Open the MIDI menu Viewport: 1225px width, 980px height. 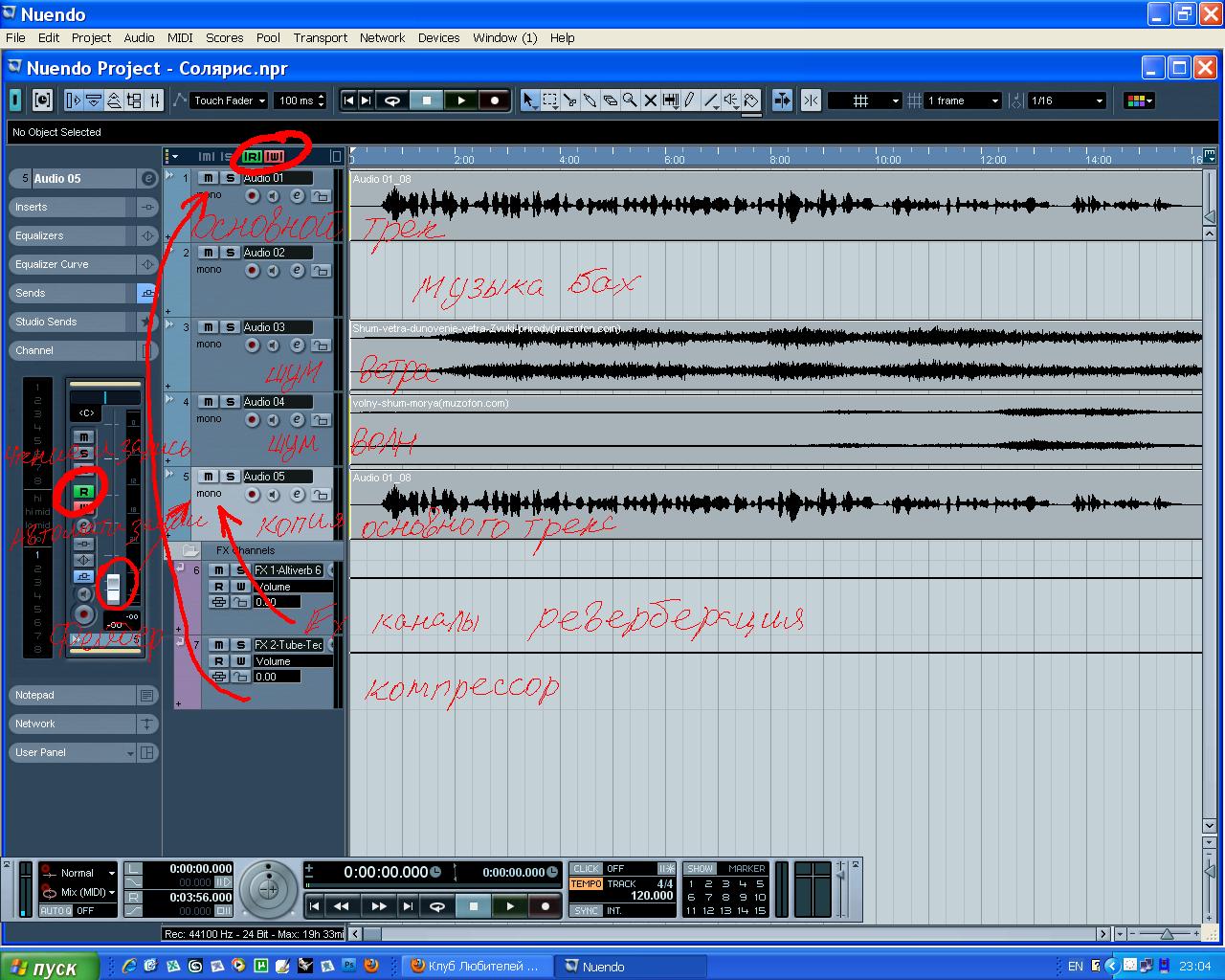coord(180,38)
